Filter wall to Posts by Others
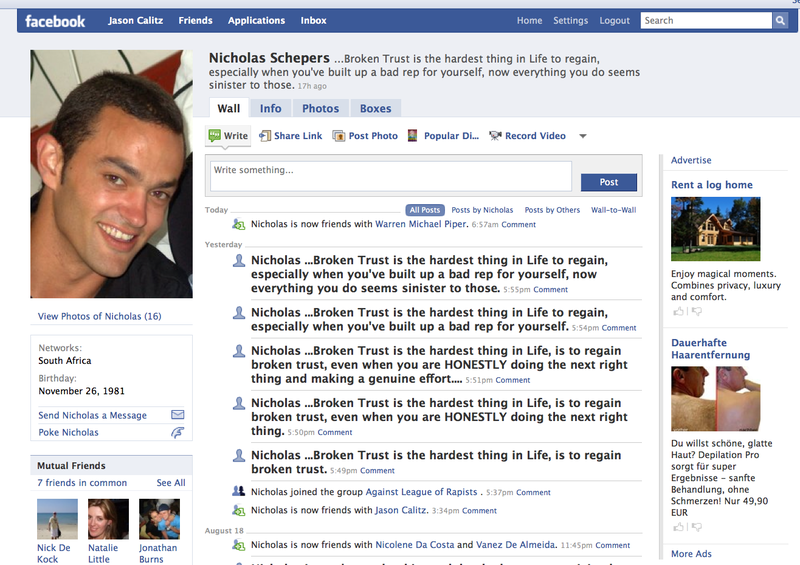 [552, 210]
